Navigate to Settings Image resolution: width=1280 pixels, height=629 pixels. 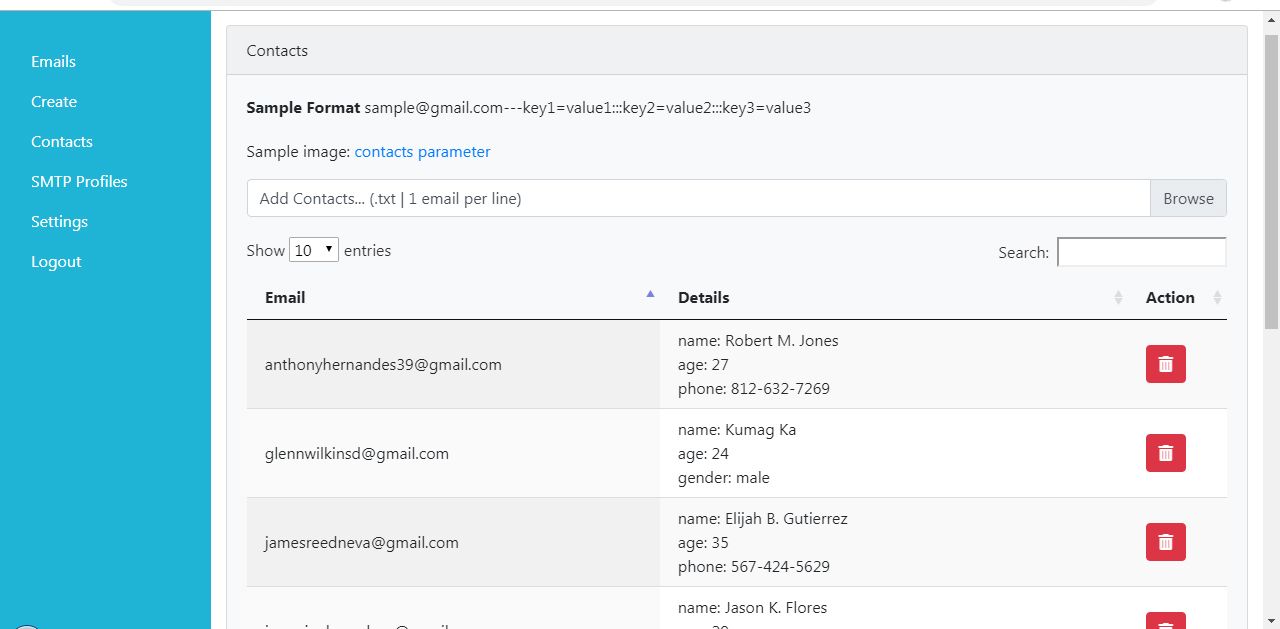[x=59, y=222]
